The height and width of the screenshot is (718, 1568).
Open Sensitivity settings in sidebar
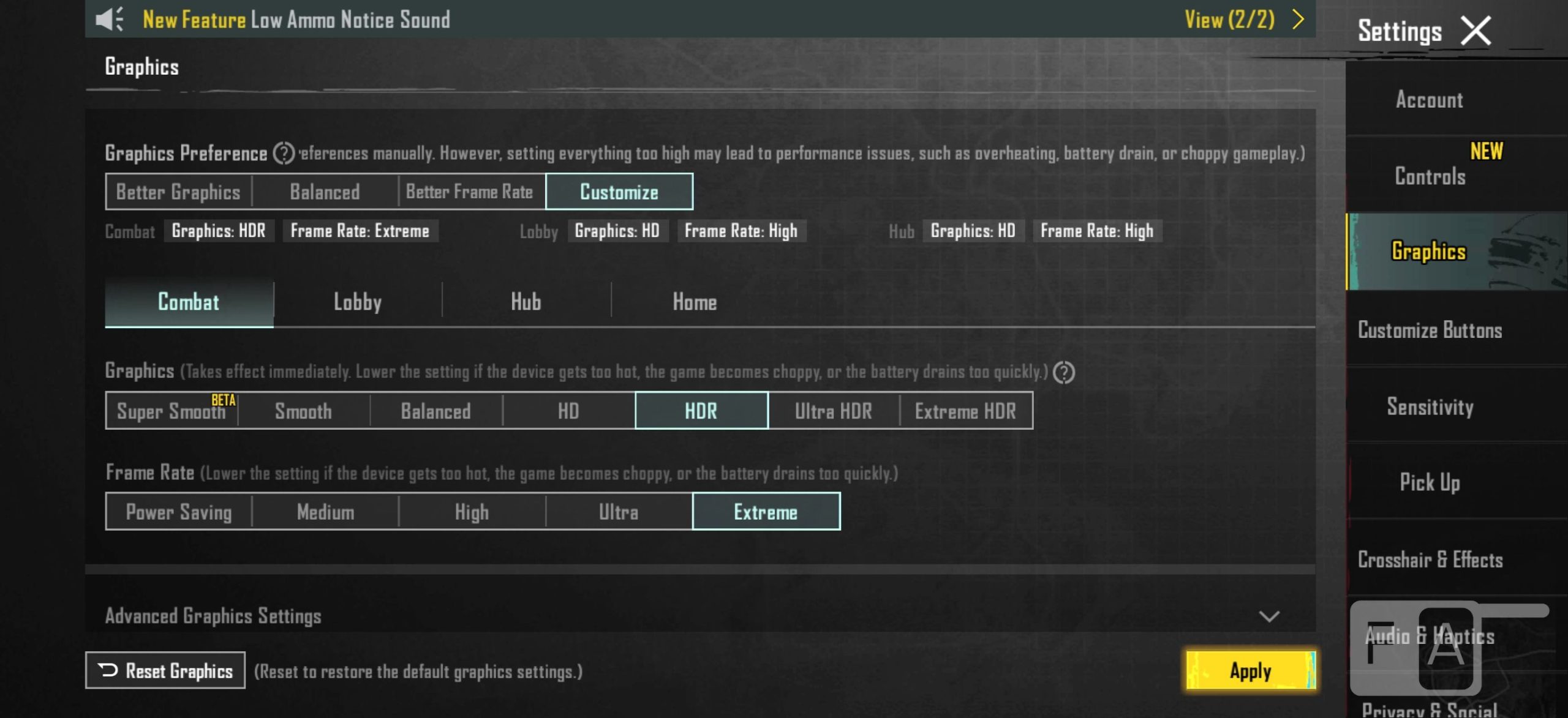tap(1430, 406)
